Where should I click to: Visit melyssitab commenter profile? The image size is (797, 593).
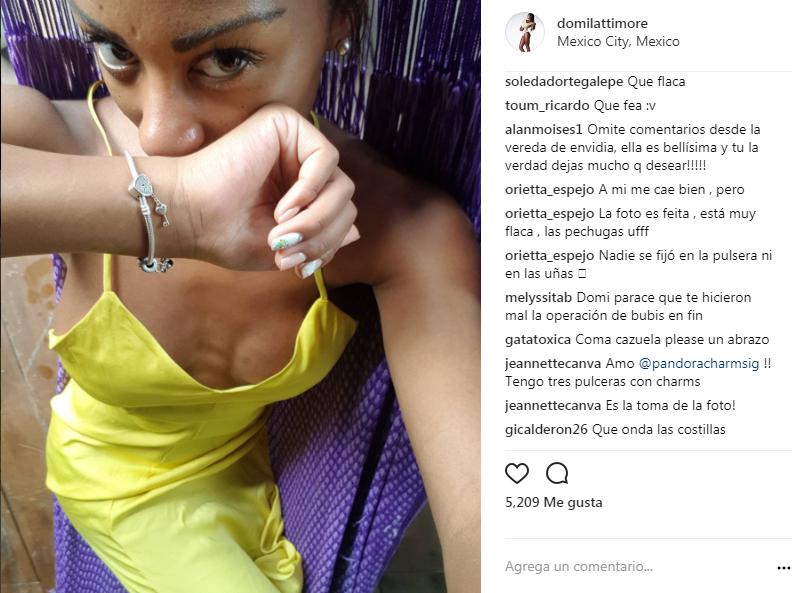tap(538, 298)
